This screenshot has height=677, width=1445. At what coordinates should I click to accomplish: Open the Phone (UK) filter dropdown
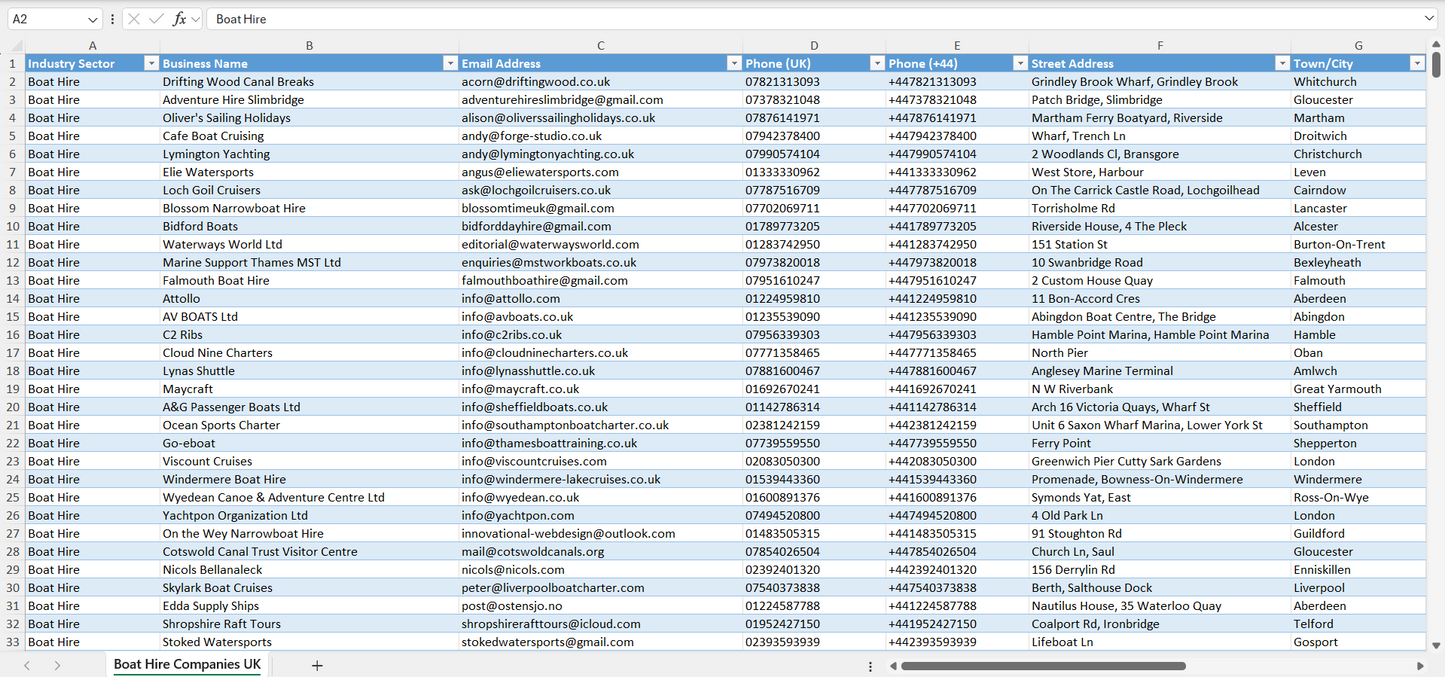(877, 64)
